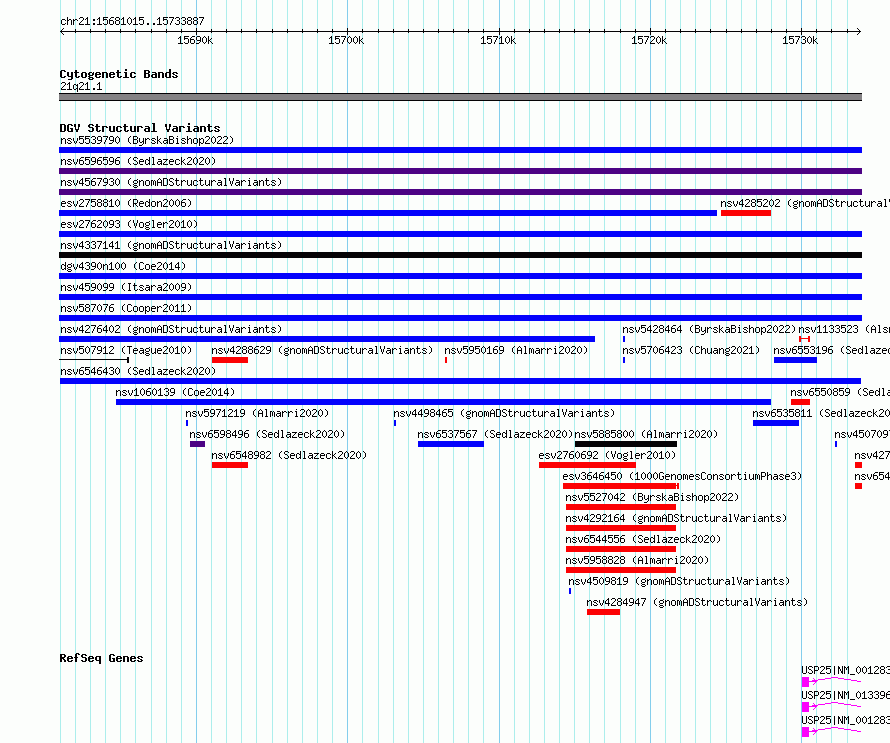Click the purple bar under nsv6596596 (Sedlazeck2020)
The width and height of the screenshot is (890, 743).
tap(460, 171)
